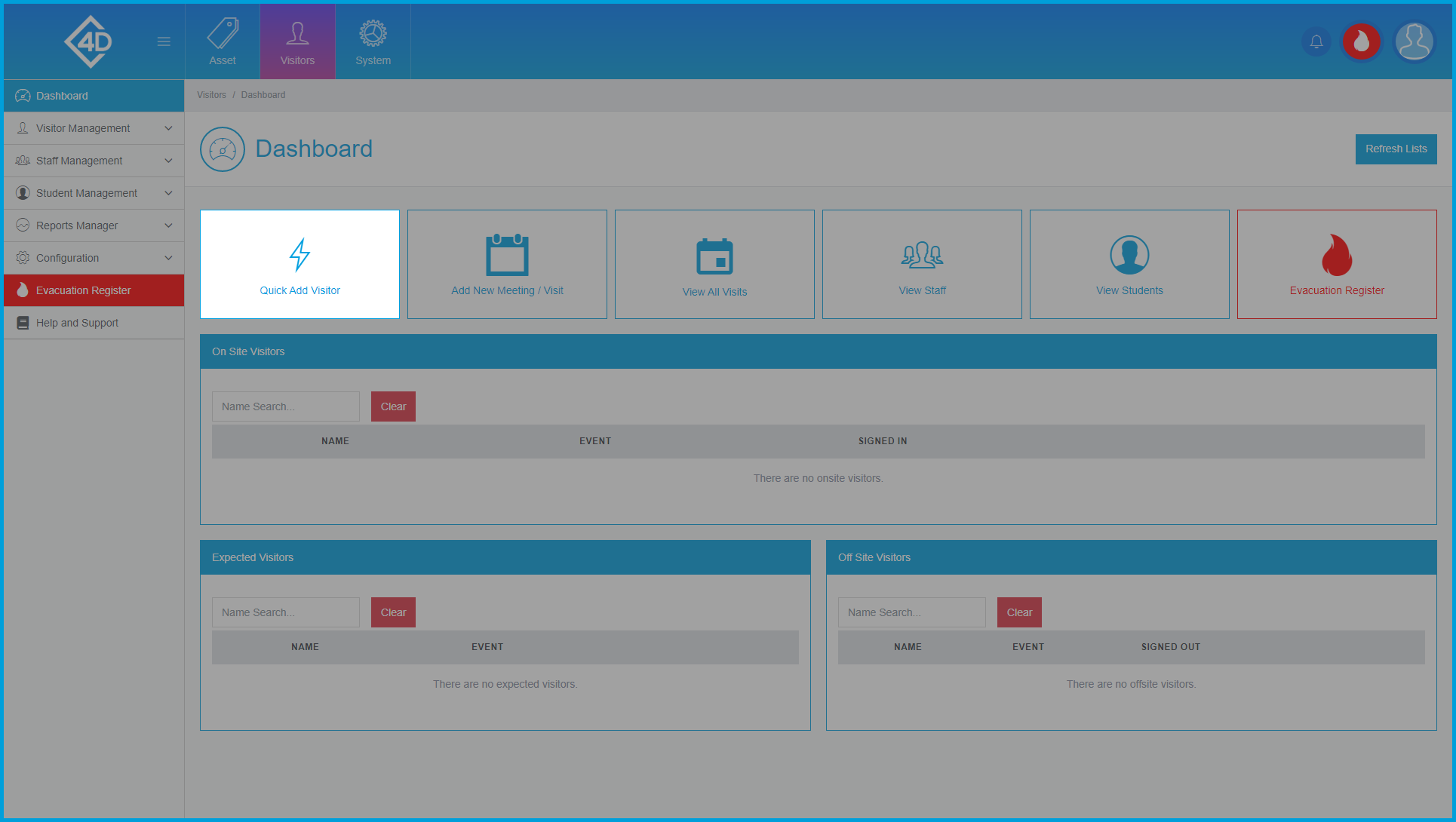This screenshot has height=822, width=1456.
Task: Click SIGNED IN column header
Action: (883, 441)
